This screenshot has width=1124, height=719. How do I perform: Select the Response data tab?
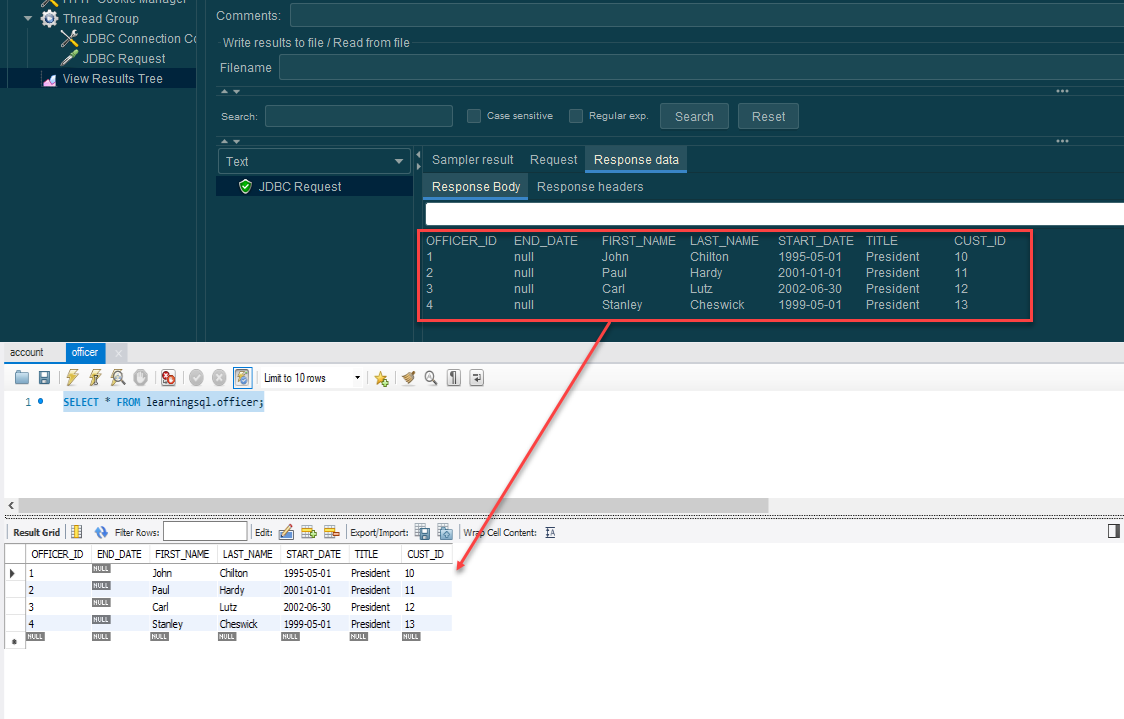636,160
